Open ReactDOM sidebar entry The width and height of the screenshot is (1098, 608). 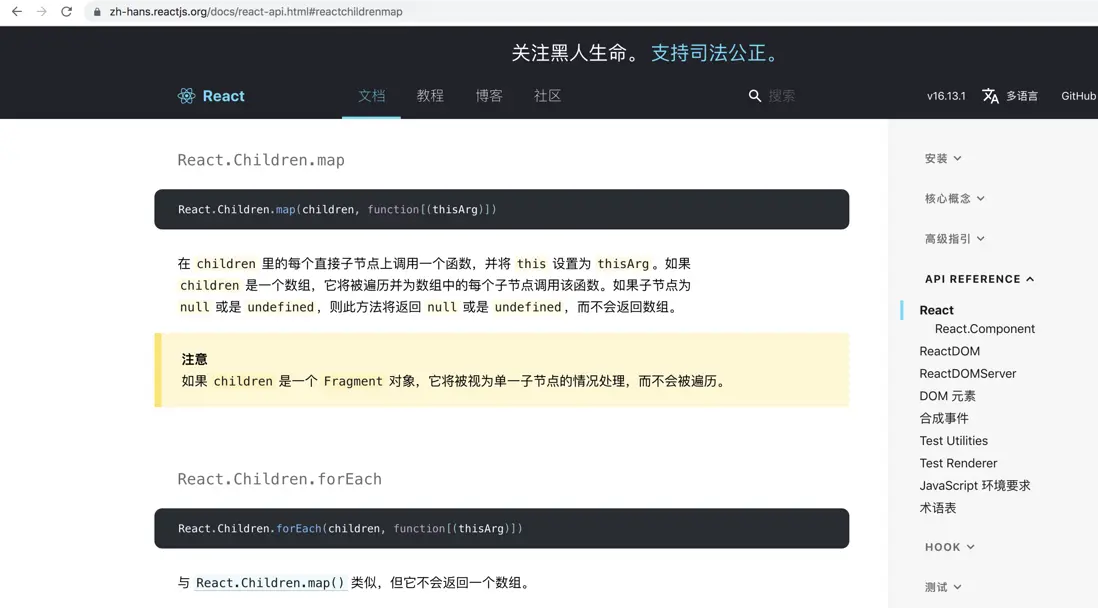950,351
